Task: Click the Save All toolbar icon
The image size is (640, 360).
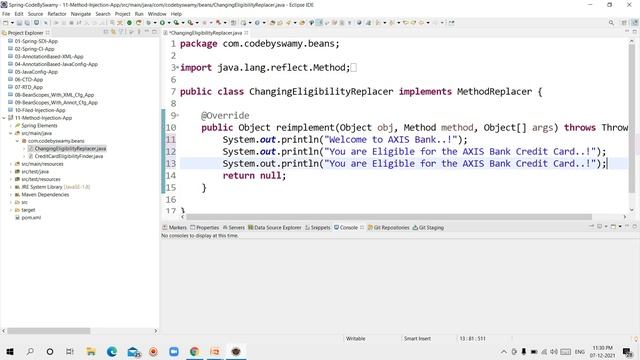Action: click(x=27, y=23)
